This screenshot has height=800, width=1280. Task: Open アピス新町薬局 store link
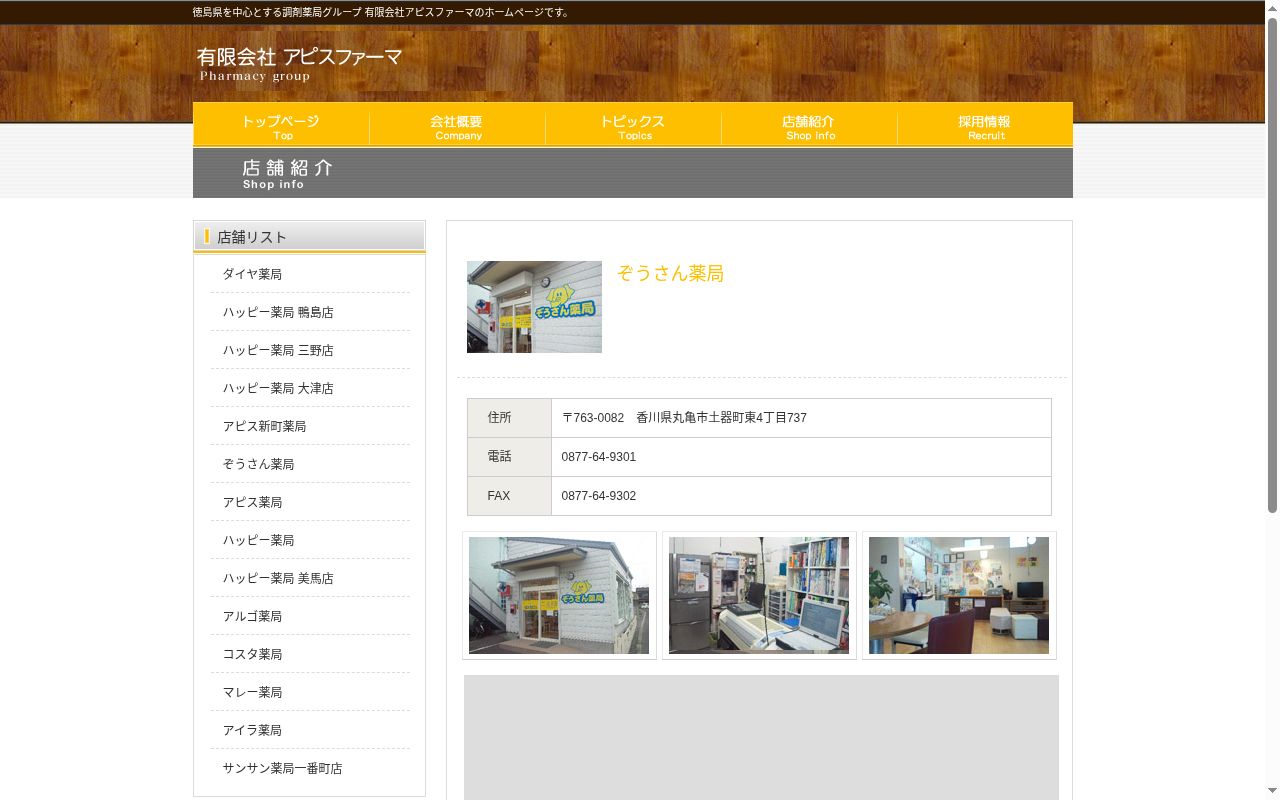[x=264, y=426]
